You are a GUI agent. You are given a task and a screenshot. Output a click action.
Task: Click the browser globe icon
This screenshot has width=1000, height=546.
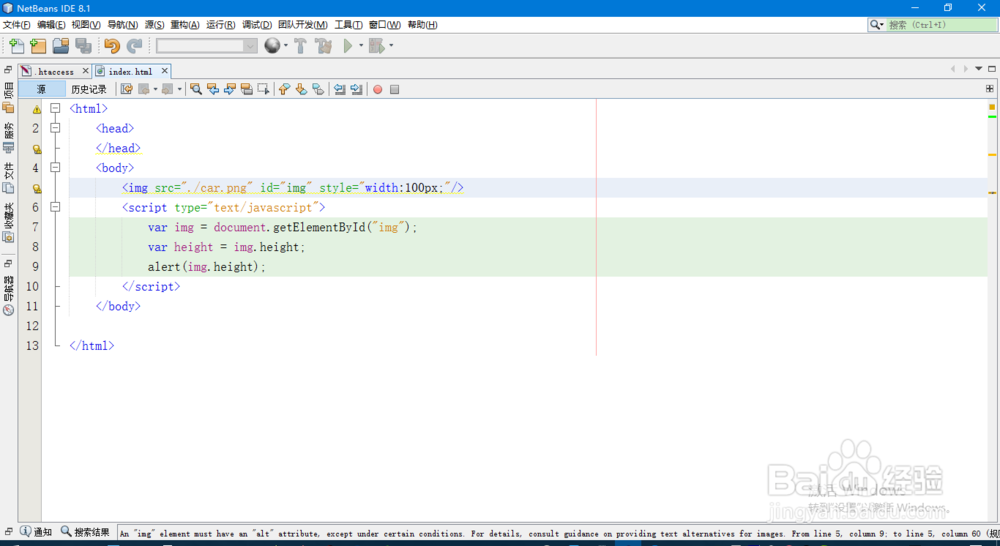click(272, 45)
